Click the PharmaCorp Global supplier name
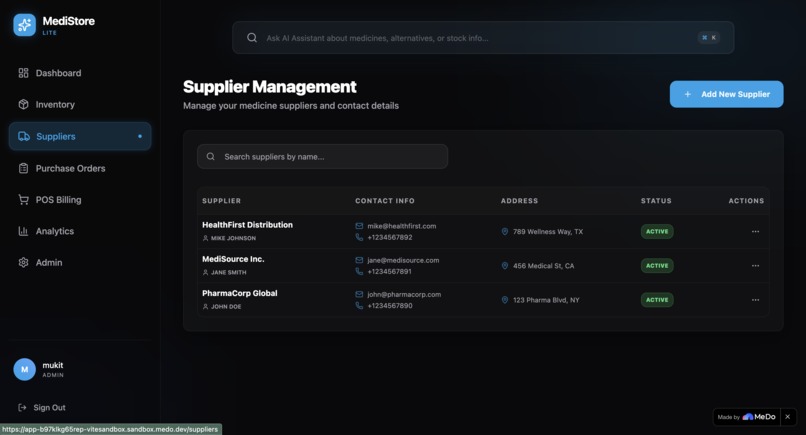Viewport: 806px width, 435px height. click(x=240, y=293)
